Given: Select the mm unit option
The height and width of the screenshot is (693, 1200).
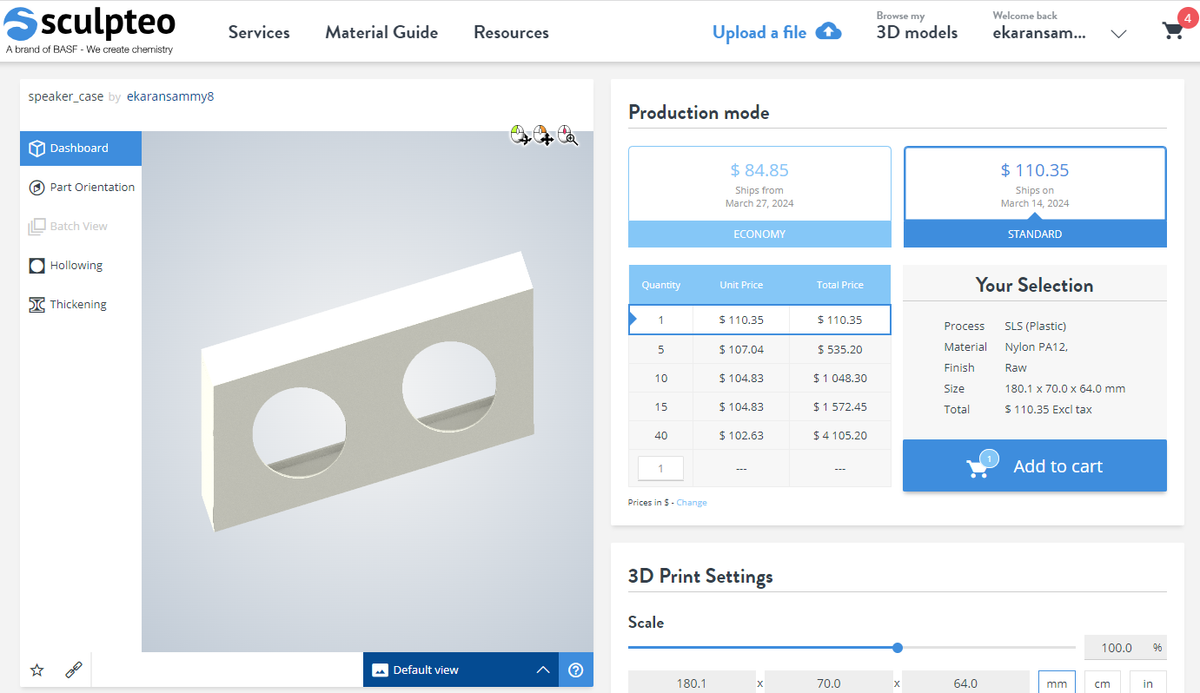Looking at the screenshot, I should (x=1056, y=682).
